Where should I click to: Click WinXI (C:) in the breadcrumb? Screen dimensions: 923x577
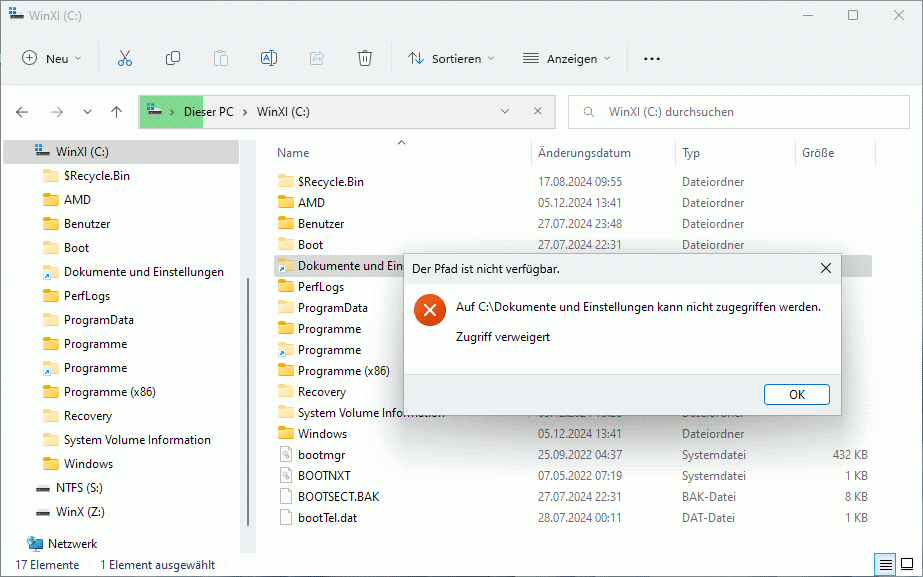pos(283,112)
